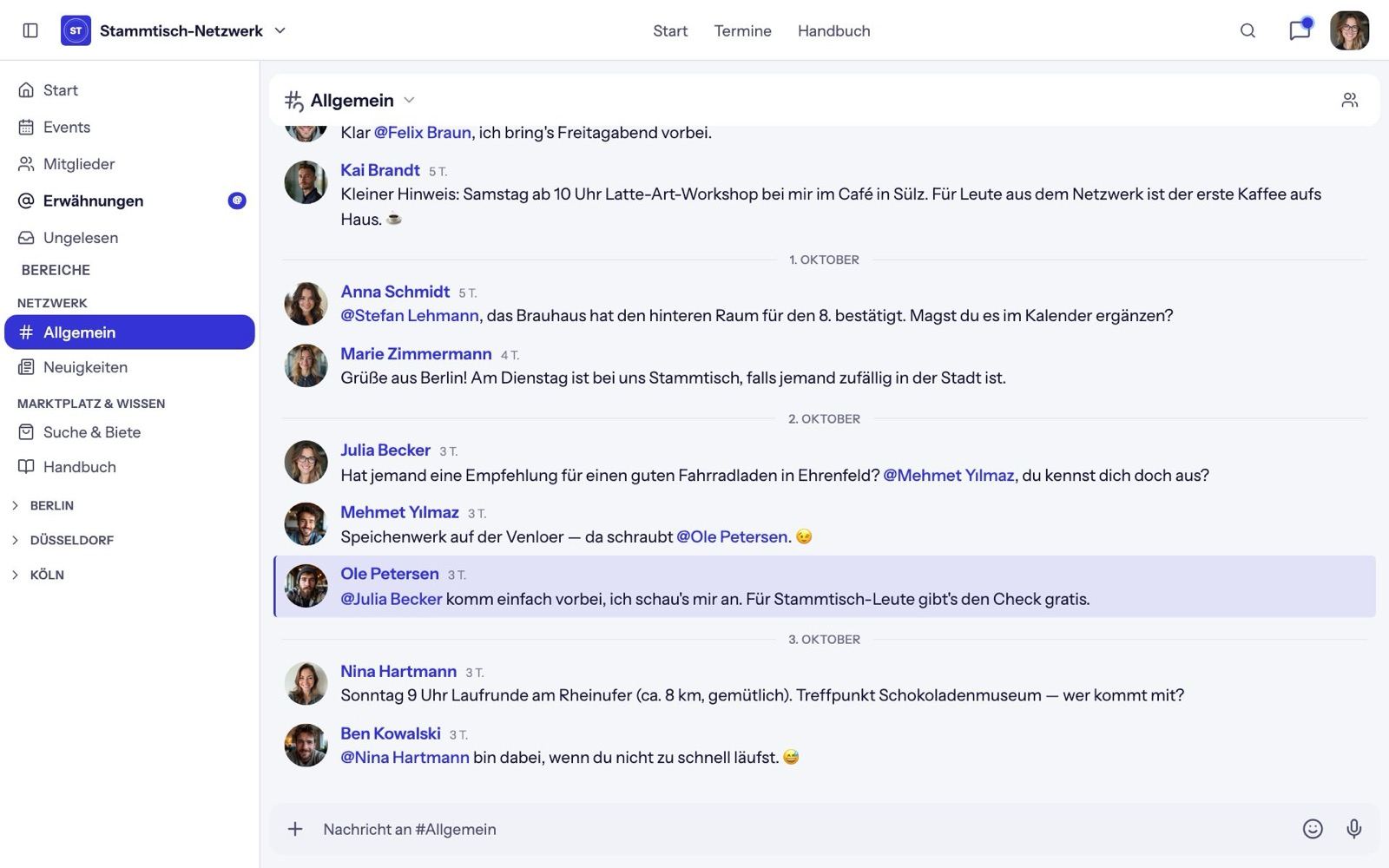Start voice message with microphone icon
The width and height of the screenshot is (1389, 868).
(1353, 829)
